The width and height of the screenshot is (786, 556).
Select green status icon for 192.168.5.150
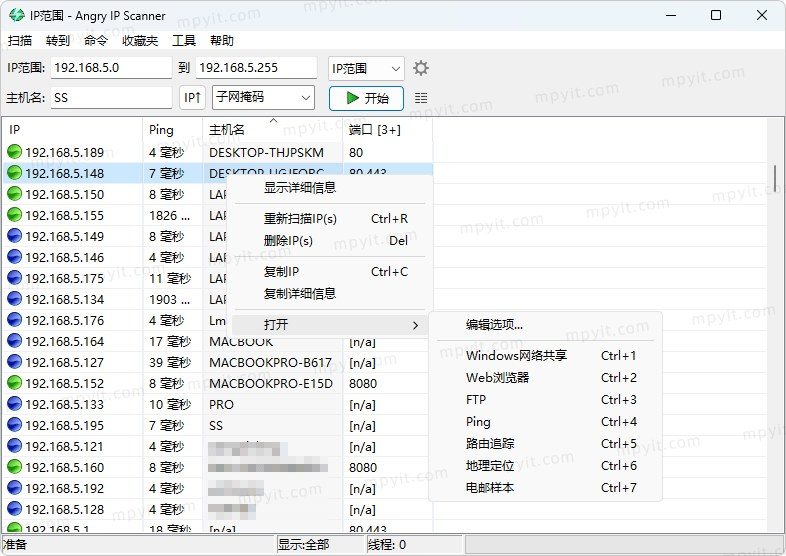[15, 194]
